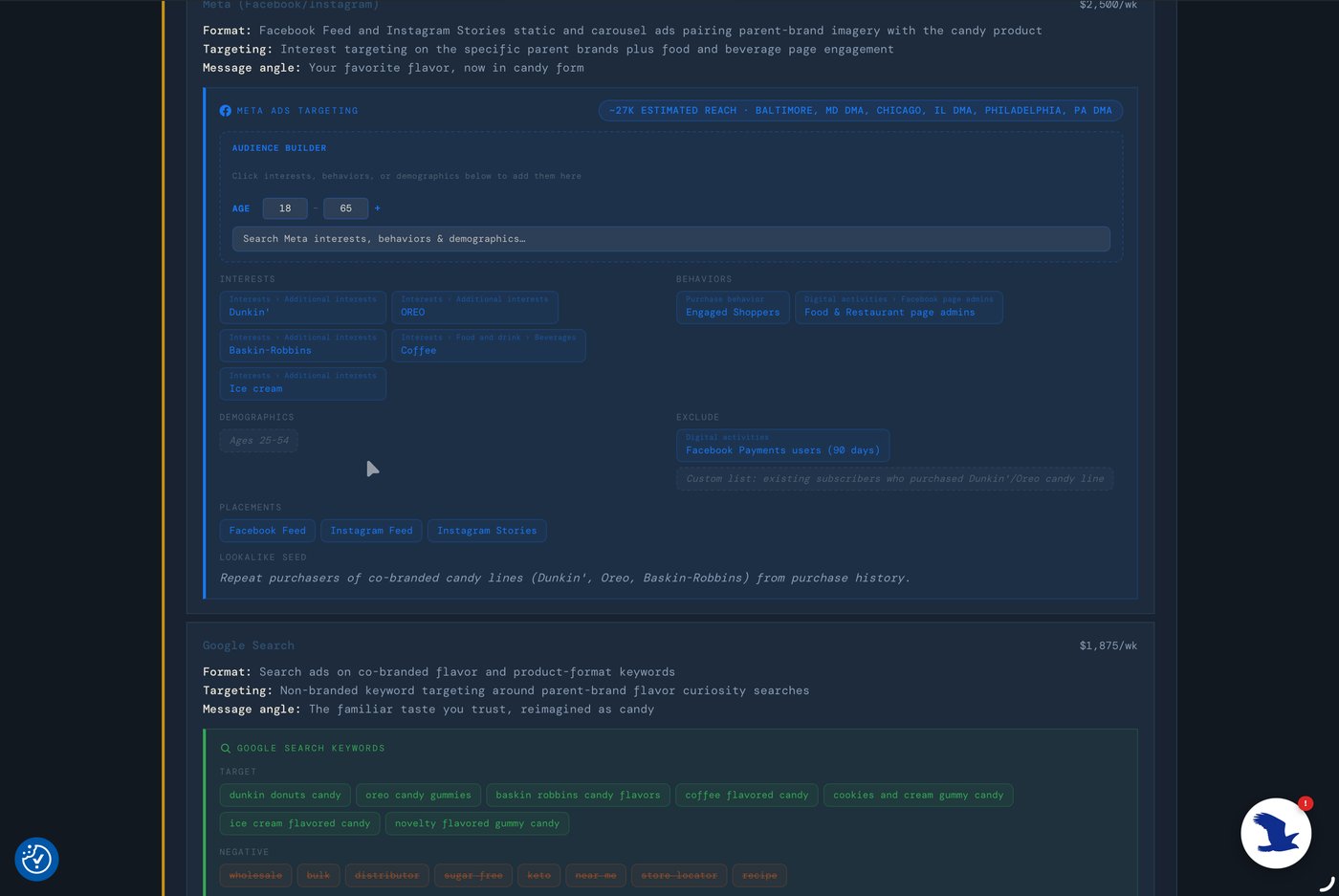This screenshot has height=896, width=1339.
Task: Choose cookies and cream gummy candy keyword
Action: tap(918, 796)
